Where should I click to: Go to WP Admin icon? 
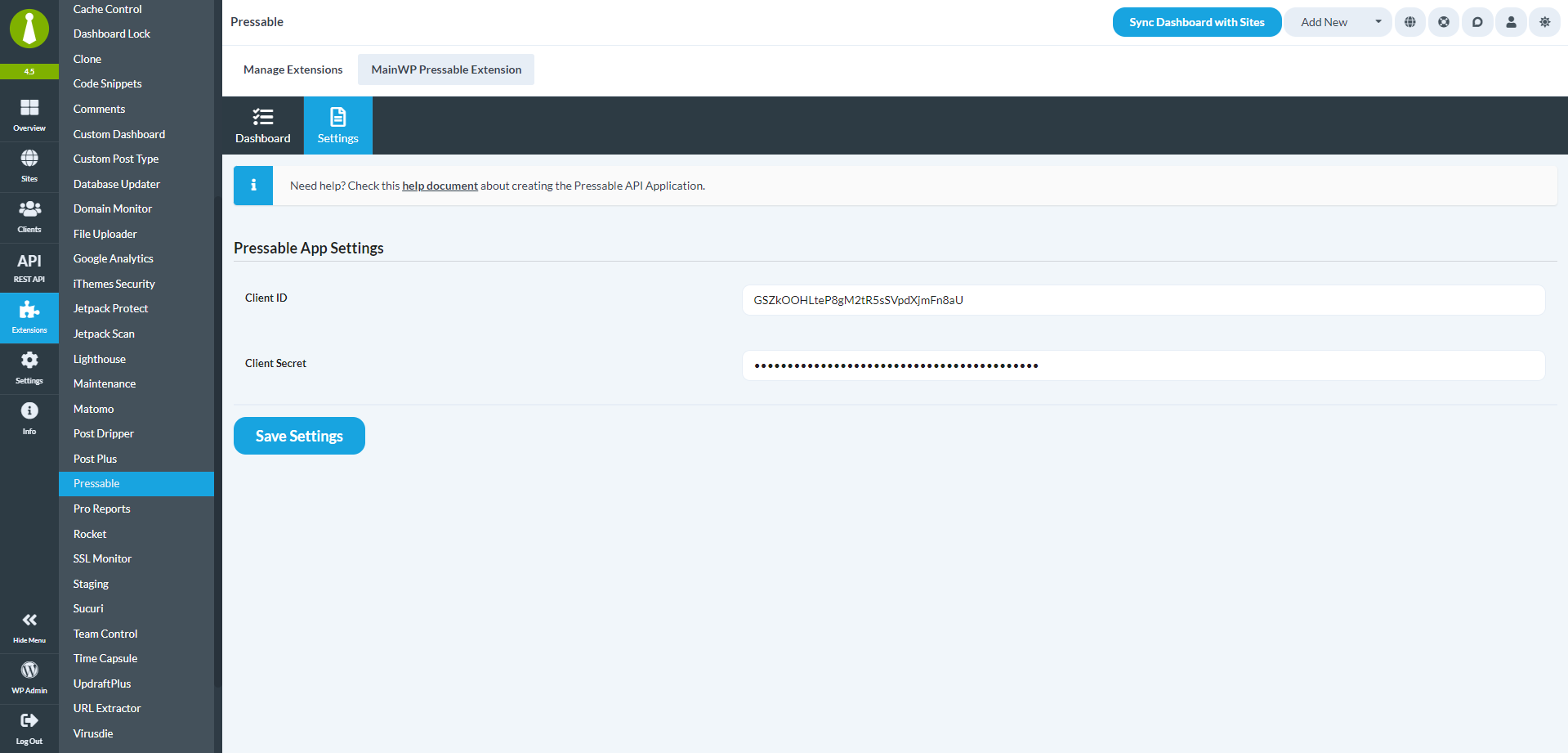[x=29, y=670]
